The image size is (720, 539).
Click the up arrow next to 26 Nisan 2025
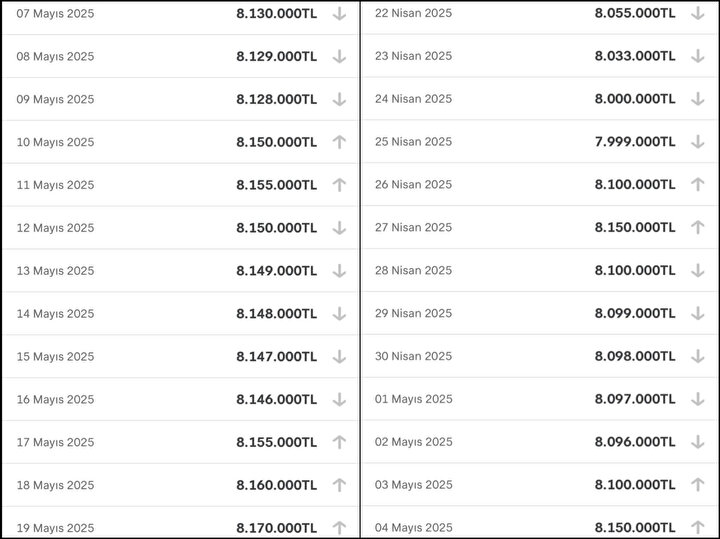698,185
